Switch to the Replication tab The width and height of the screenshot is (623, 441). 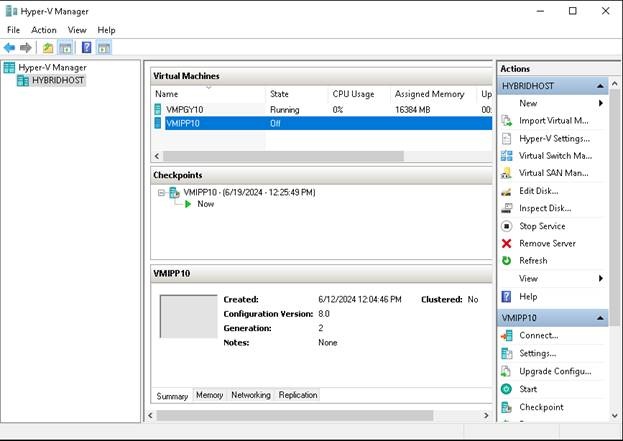tap(298, 395)
